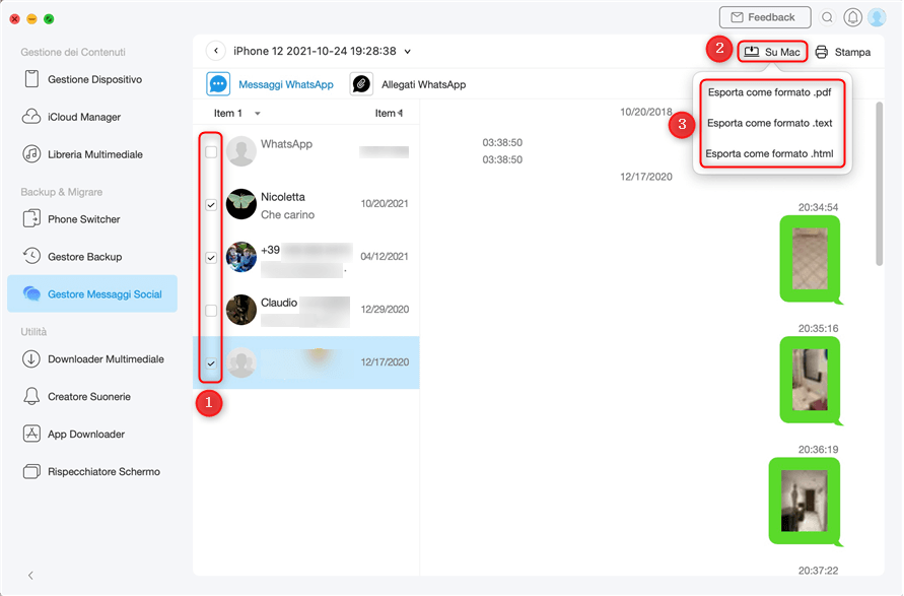Switch to the Allegati WhatsApp tab
This screenshot has width=904, height=596.
(423, 85)
